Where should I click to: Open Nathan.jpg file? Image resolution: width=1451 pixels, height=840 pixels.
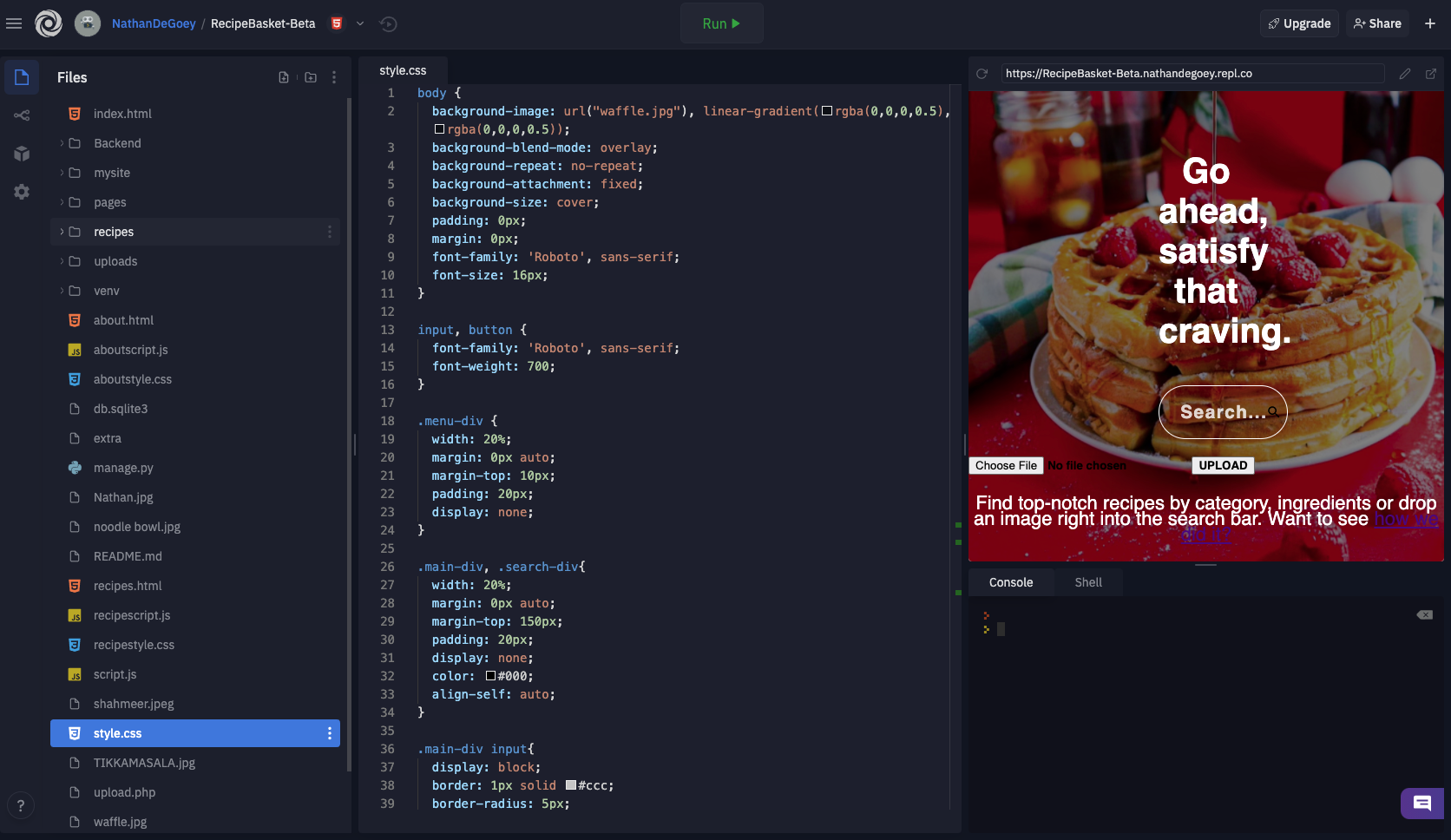[x=195, y=497]
